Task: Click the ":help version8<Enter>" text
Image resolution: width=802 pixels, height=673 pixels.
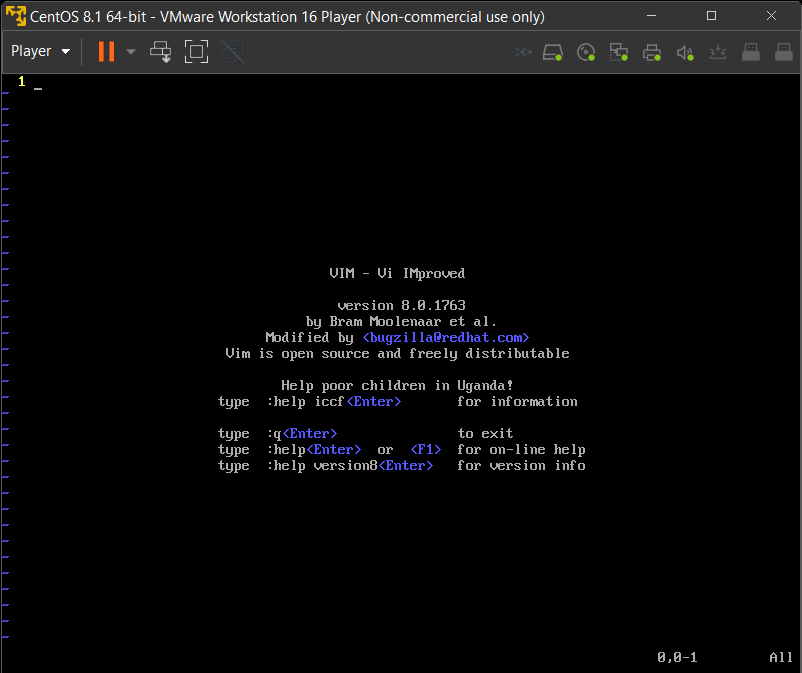Action: pos(350,466)
